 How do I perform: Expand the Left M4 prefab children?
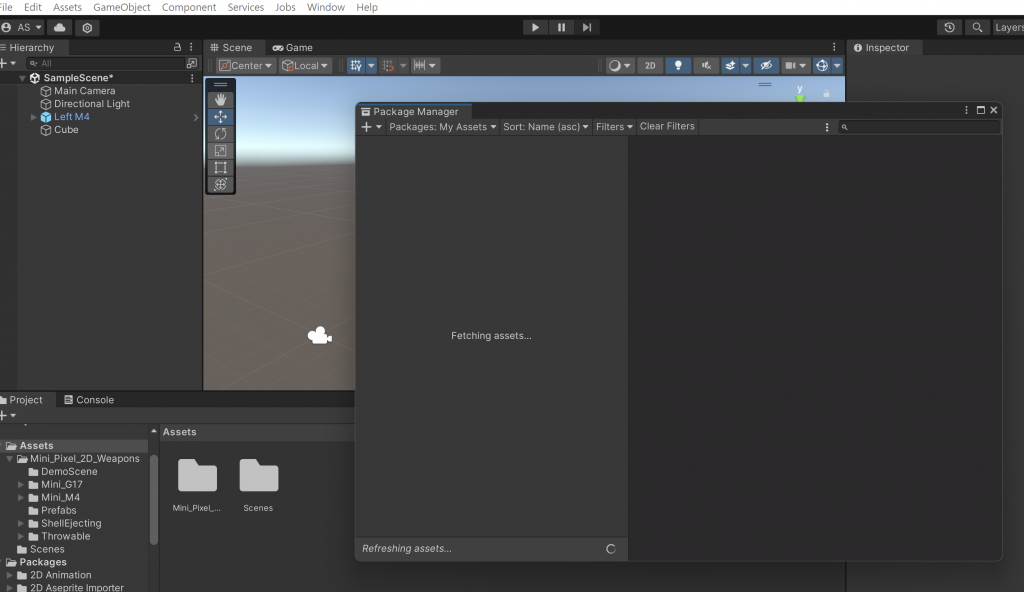(33, 117)
